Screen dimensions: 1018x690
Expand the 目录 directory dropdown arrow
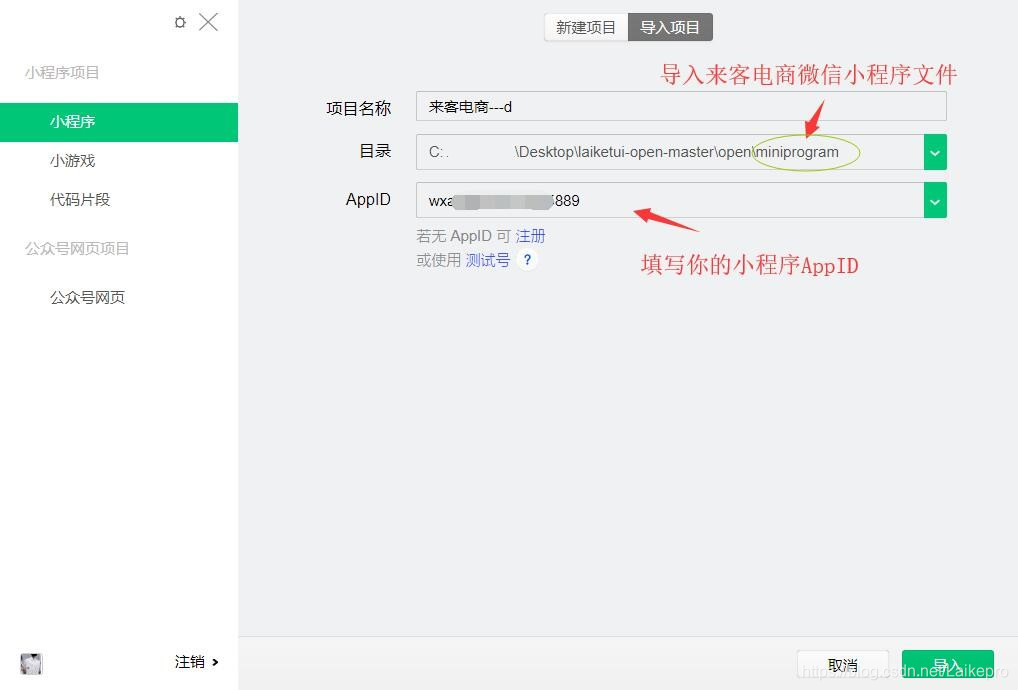[x=934, y=152]
